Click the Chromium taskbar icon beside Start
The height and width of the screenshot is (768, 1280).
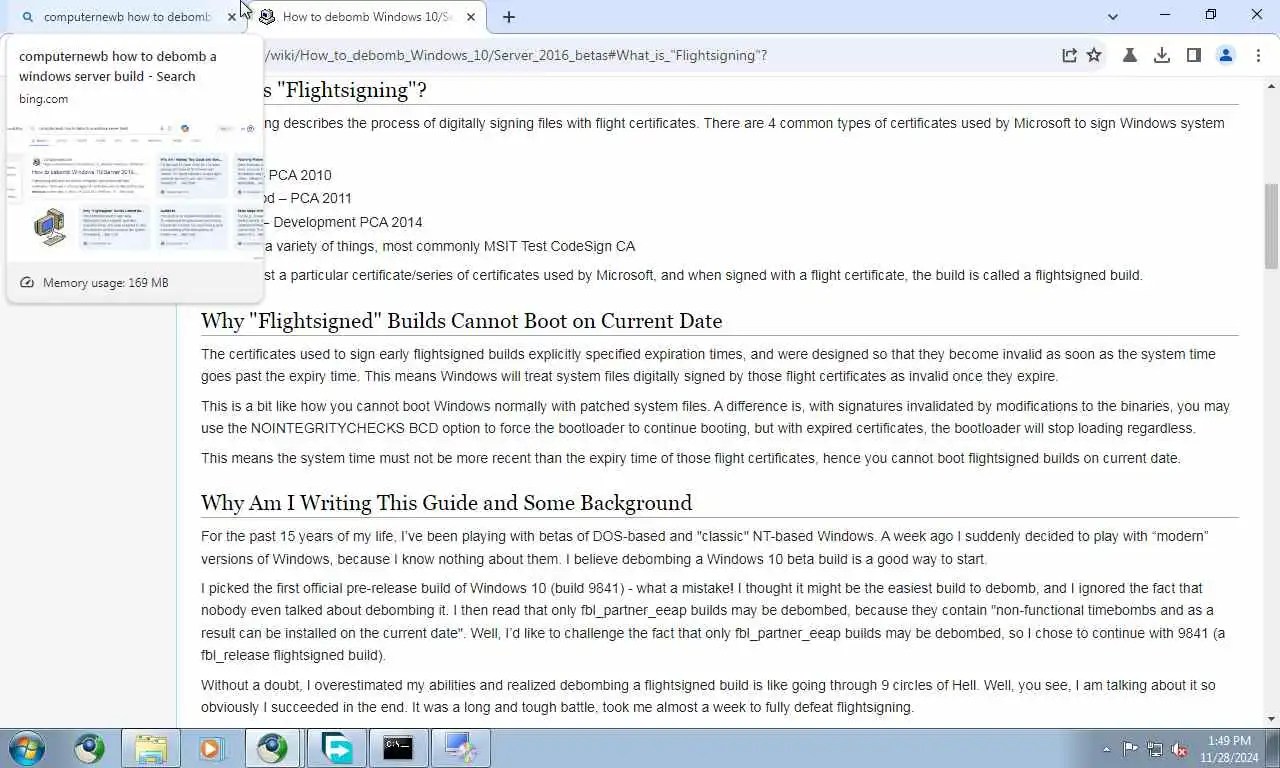point(89,748)
